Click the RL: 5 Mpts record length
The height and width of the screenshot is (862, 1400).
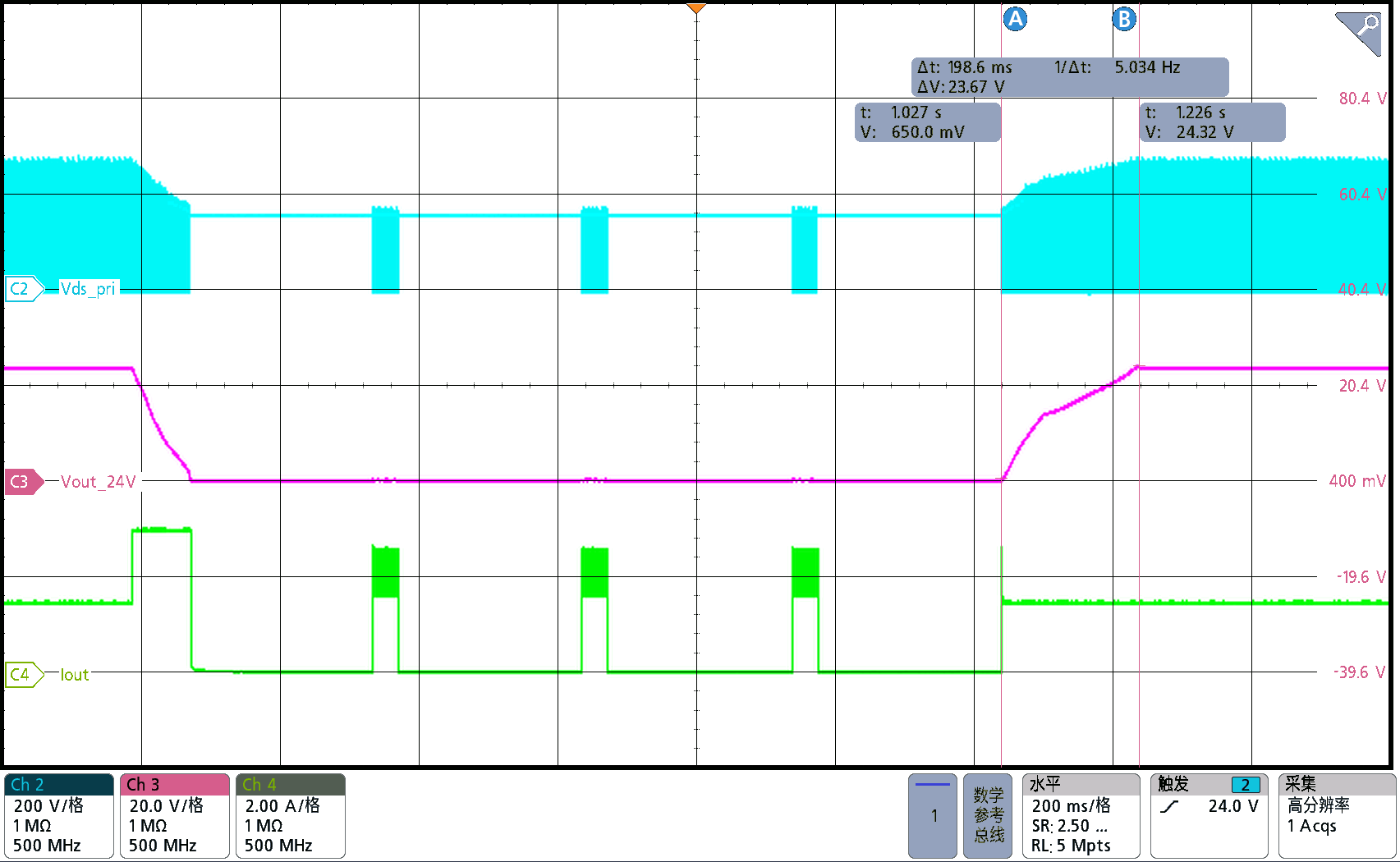1071,846
